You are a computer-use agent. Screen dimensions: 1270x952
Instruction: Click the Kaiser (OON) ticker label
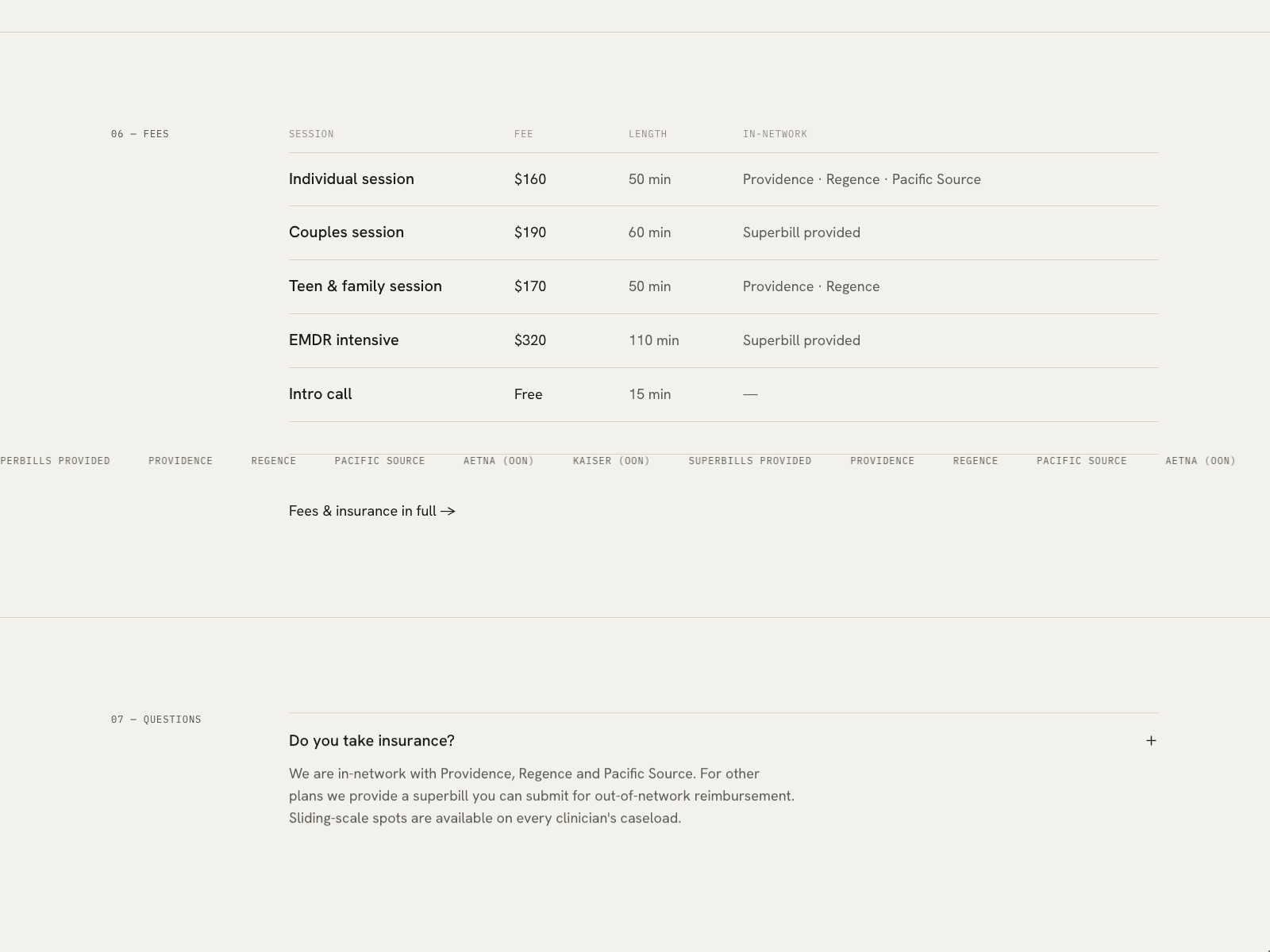coord(611,461)
